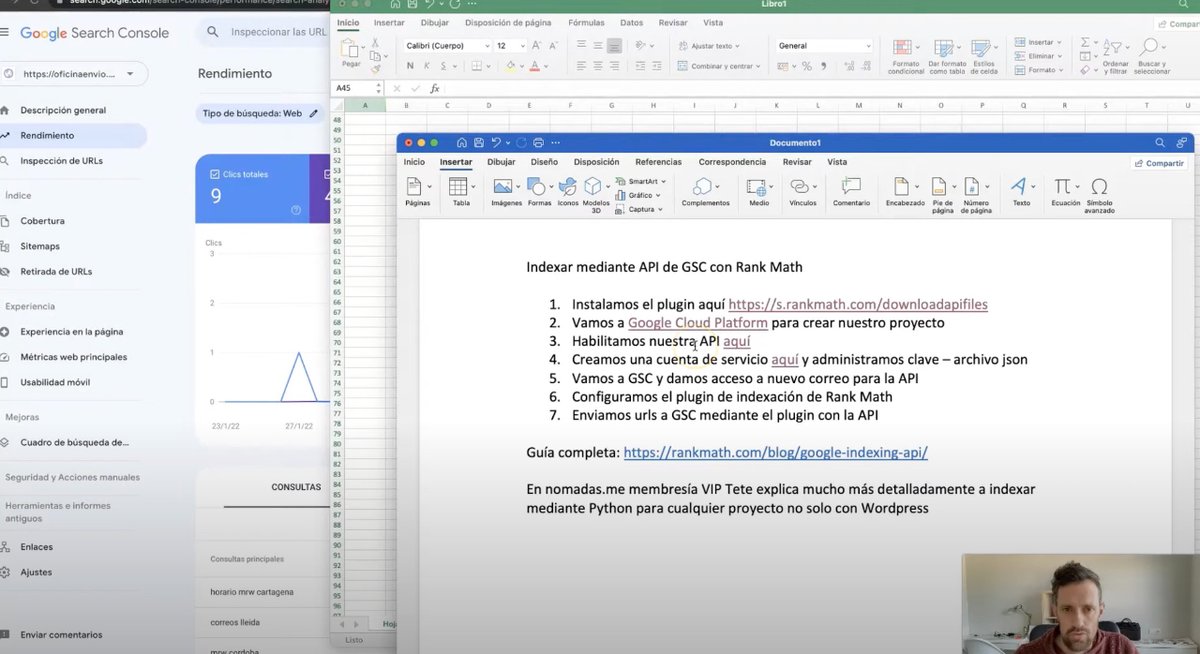Open Excel font size dropdown
The image size is (1200, 654).
point(523,46)
